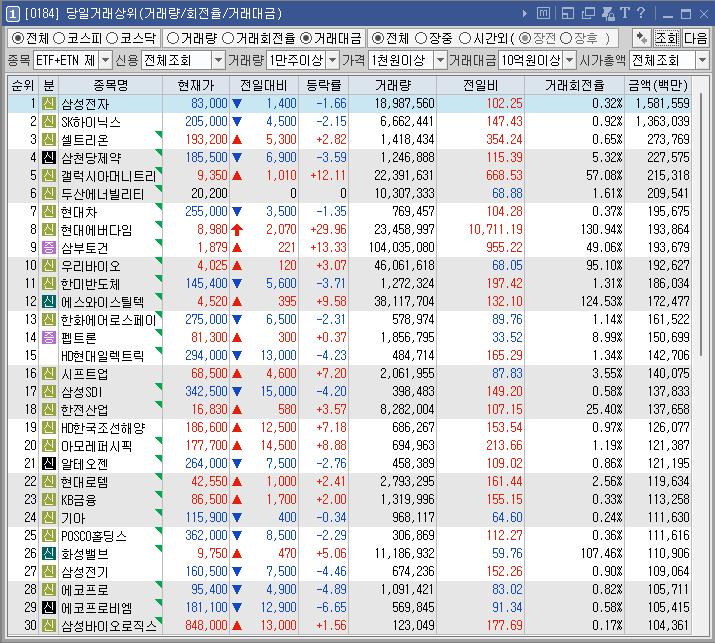Click the screen layout icon in title bar
This screenshot has width=715, height=643.
click(568, 14)
